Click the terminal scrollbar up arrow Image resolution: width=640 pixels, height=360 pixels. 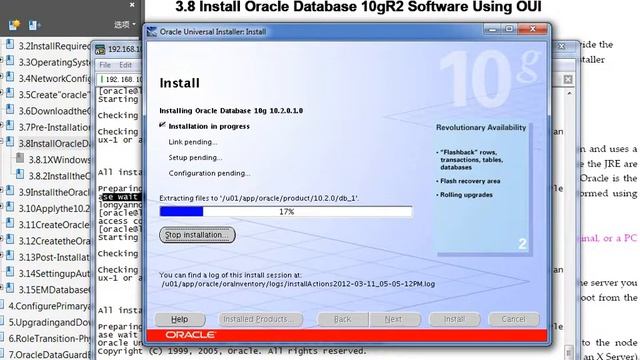pos(569,93)
